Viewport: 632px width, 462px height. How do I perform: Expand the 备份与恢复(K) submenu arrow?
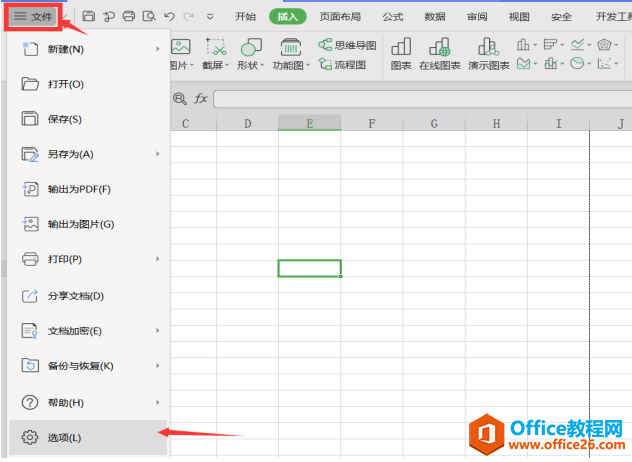(158, 366)
